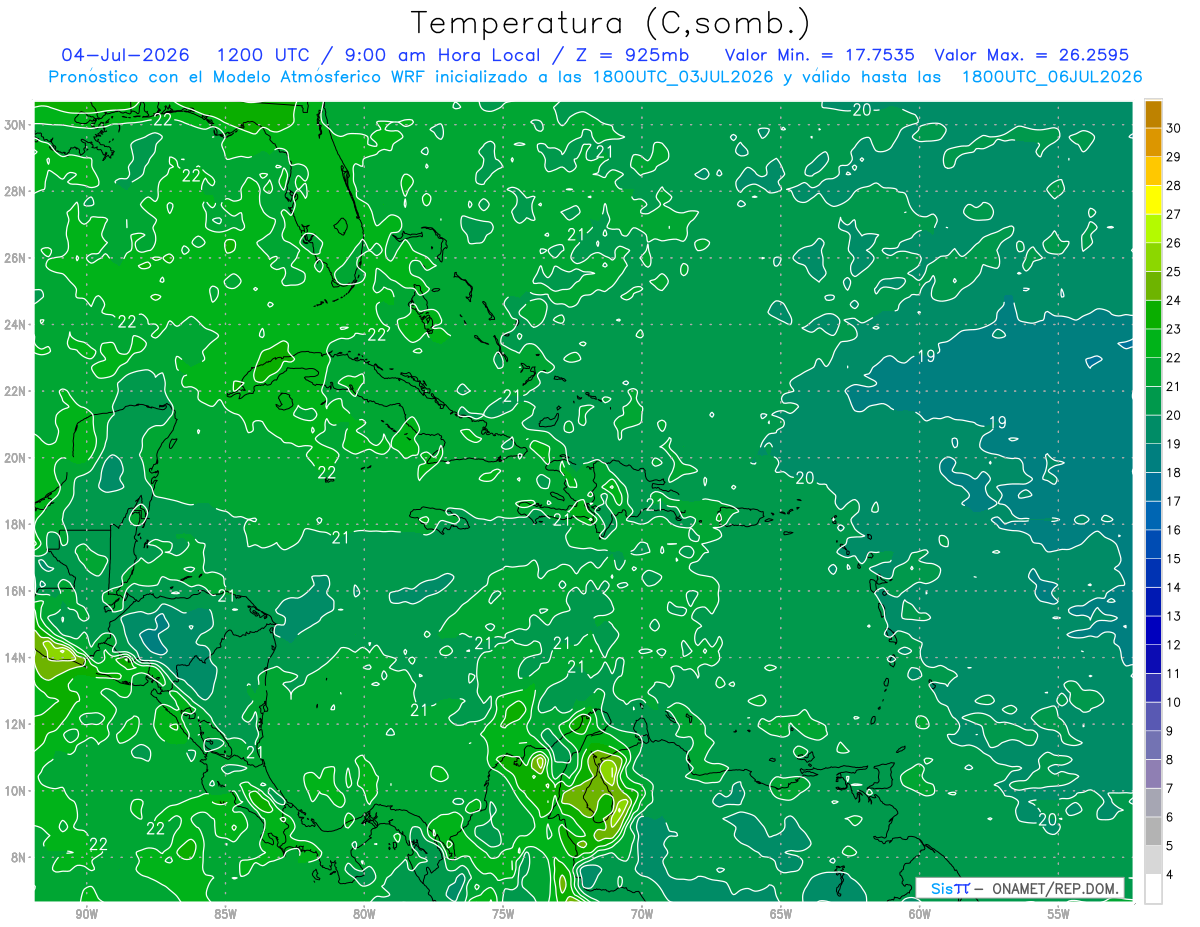1200x927 pixels.
Task: Click the teal swatch between 18 and 19
Action: 1153,458
